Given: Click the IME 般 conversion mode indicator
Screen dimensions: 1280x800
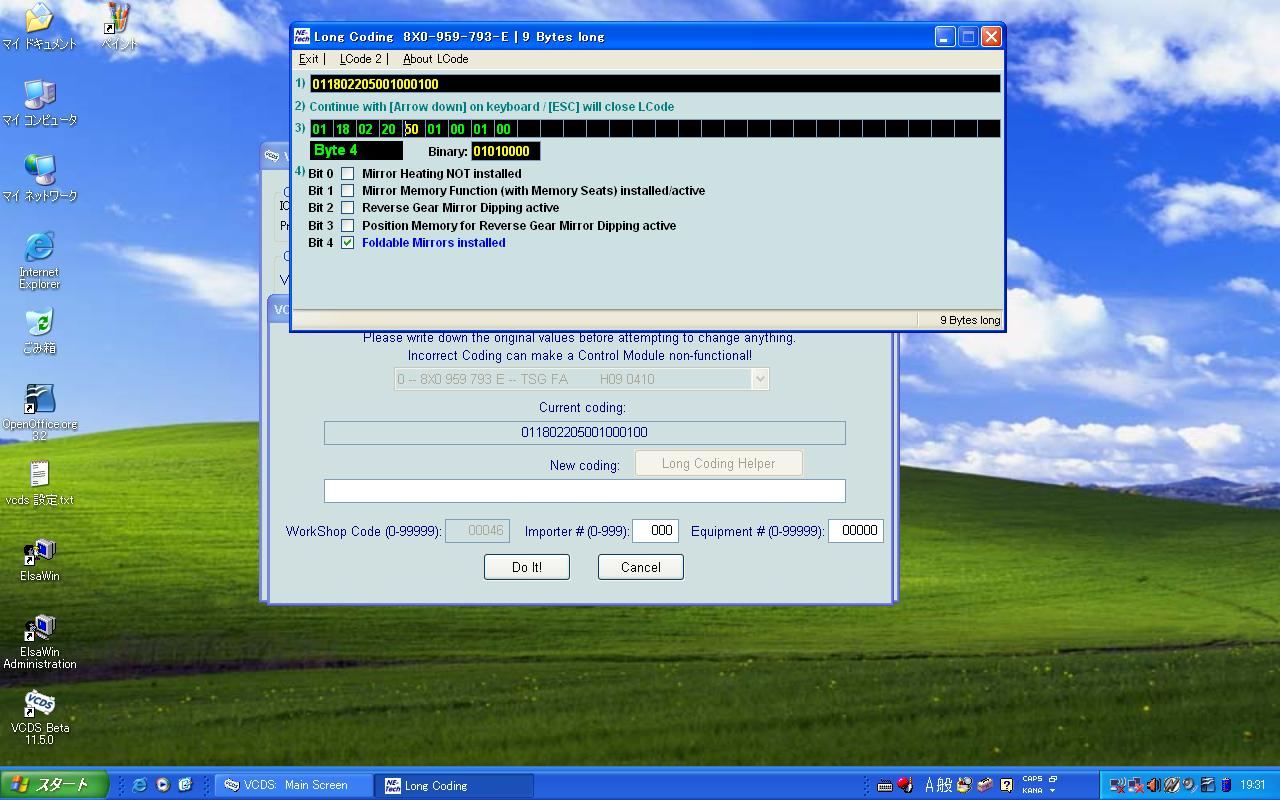Looking at the screenshot, I should 946,785.
